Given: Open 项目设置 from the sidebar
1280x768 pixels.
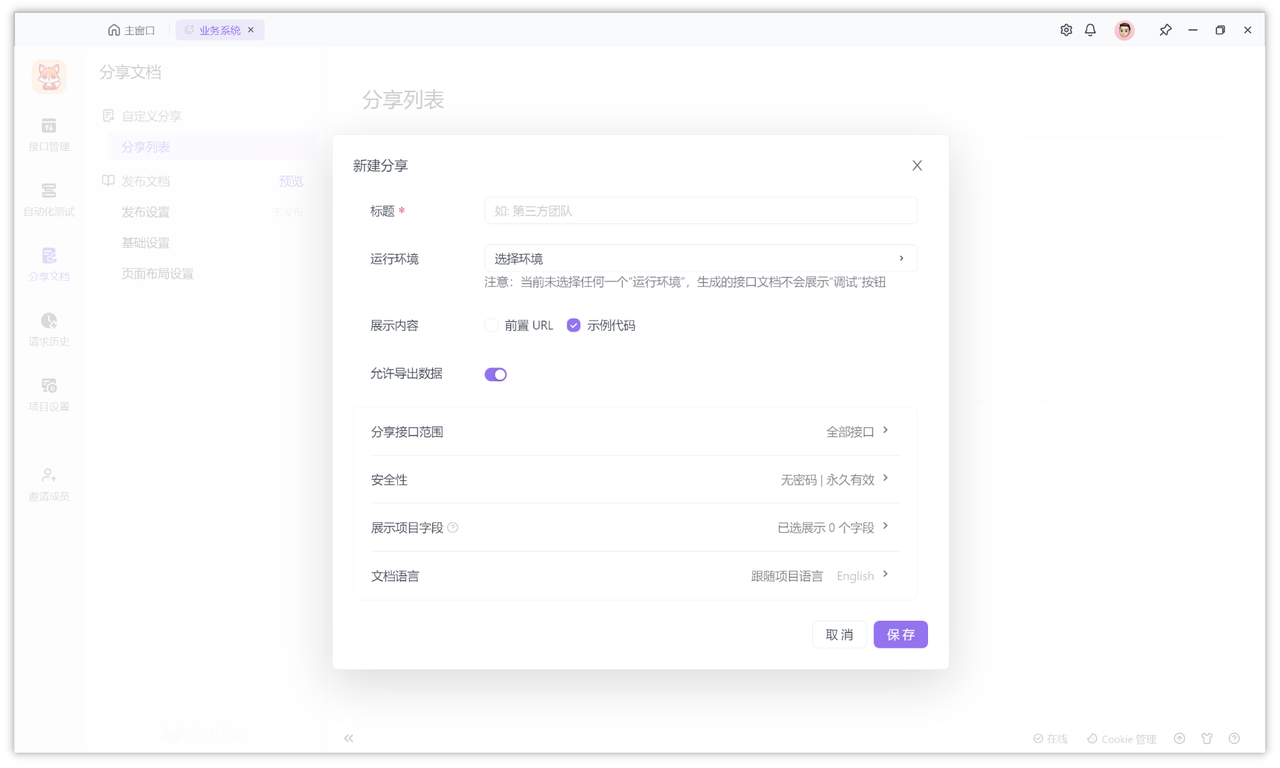Looking at the screenshot, I should pos(48,393).
